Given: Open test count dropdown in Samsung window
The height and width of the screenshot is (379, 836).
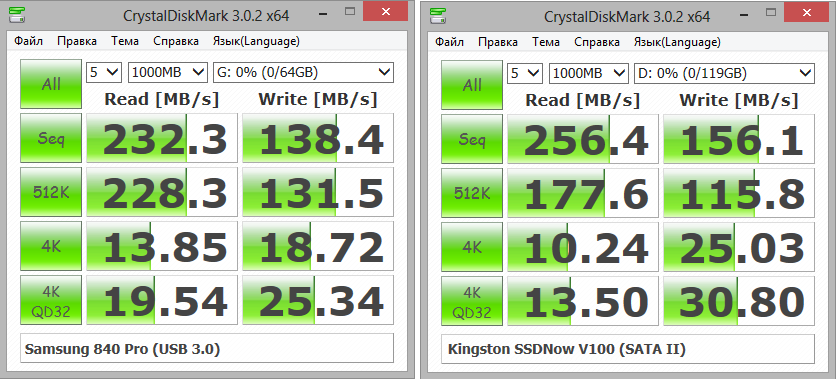Looking at the screenshot, I should 104,72.
